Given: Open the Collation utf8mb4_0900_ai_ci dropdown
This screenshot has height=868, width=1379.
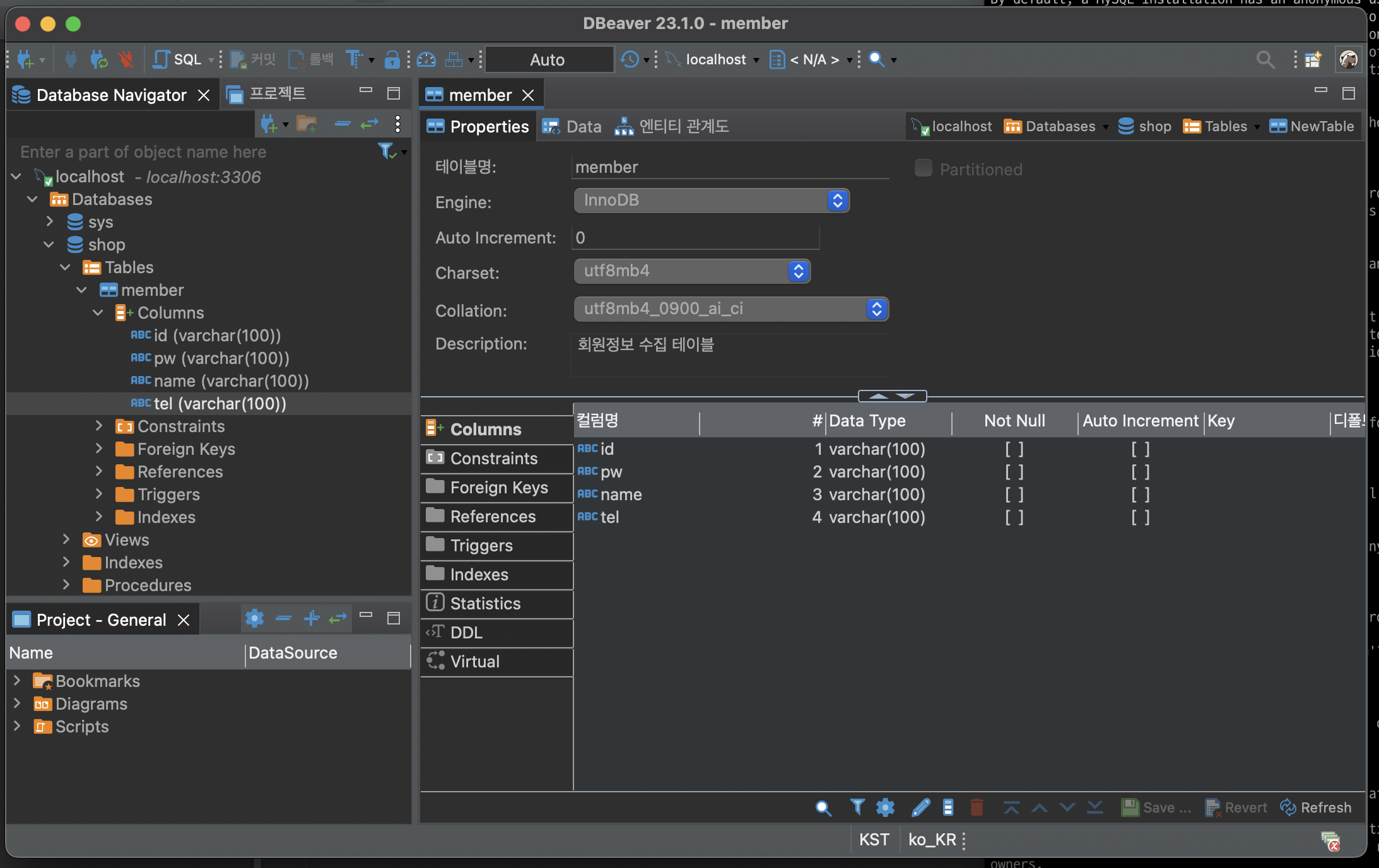Looking at the screenshot, I should (731, 309).
